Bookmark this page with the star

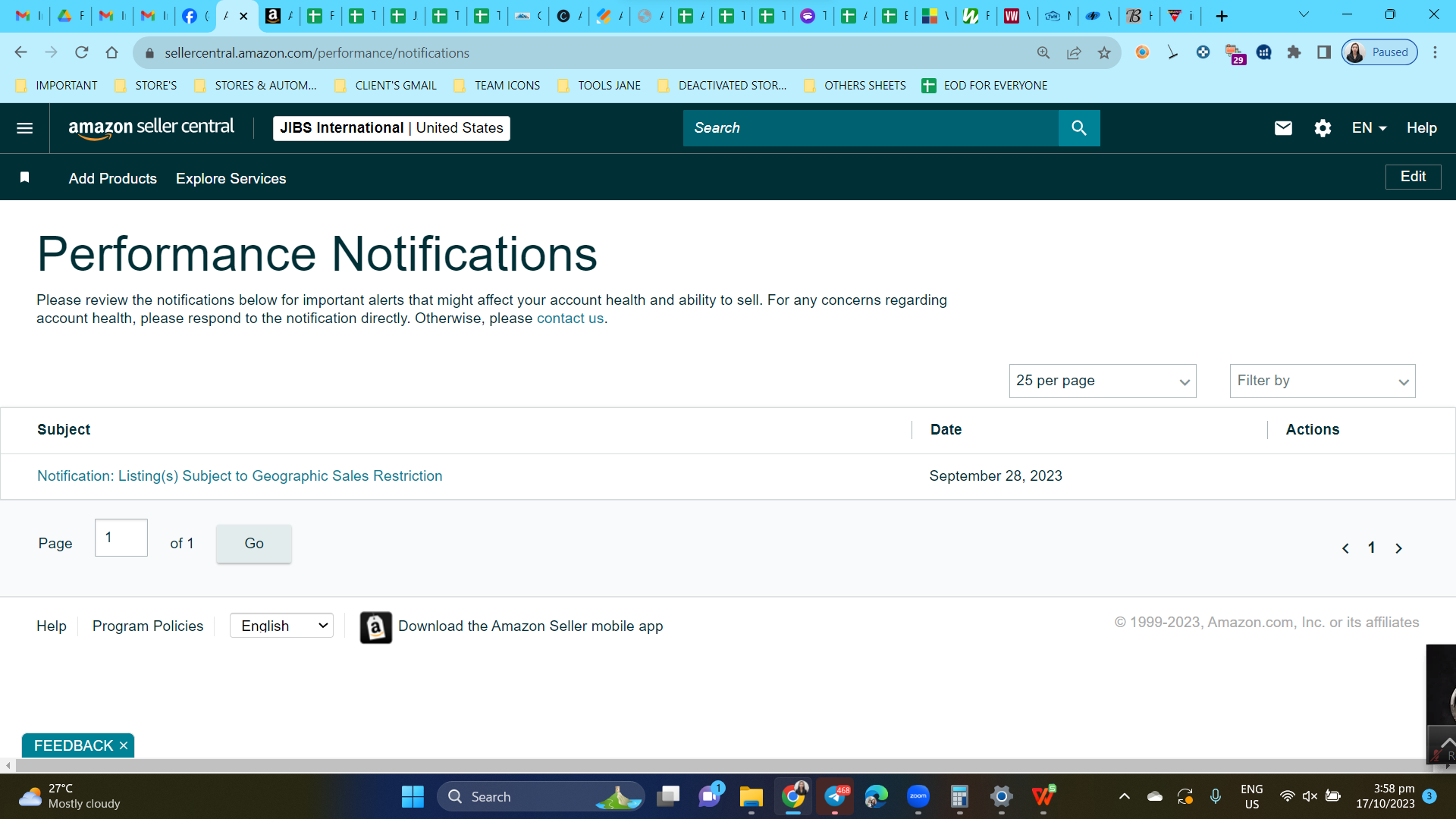[1104, 52]
